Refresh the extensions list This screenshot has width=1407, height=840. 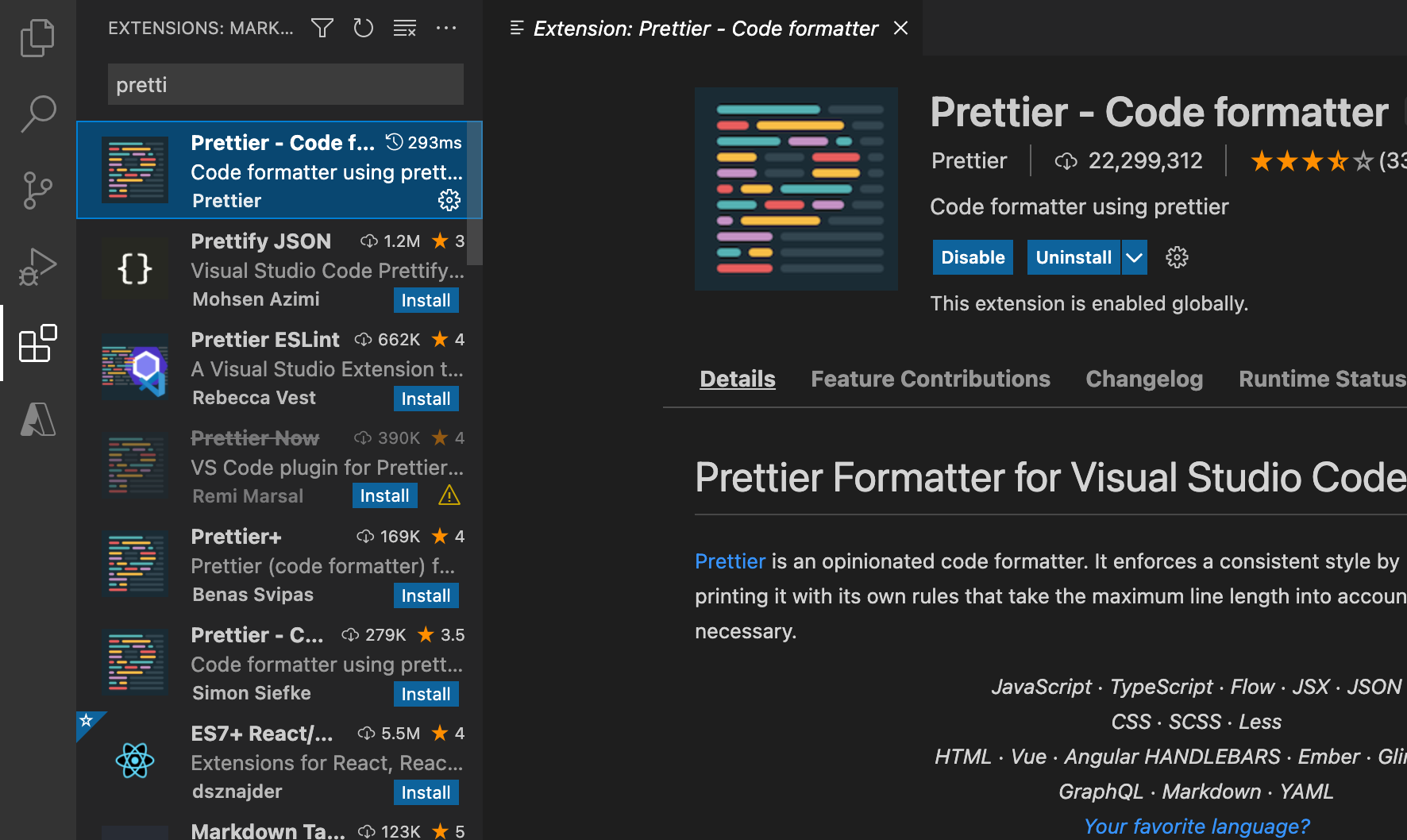pyautogui.click(x=364, y=29)
